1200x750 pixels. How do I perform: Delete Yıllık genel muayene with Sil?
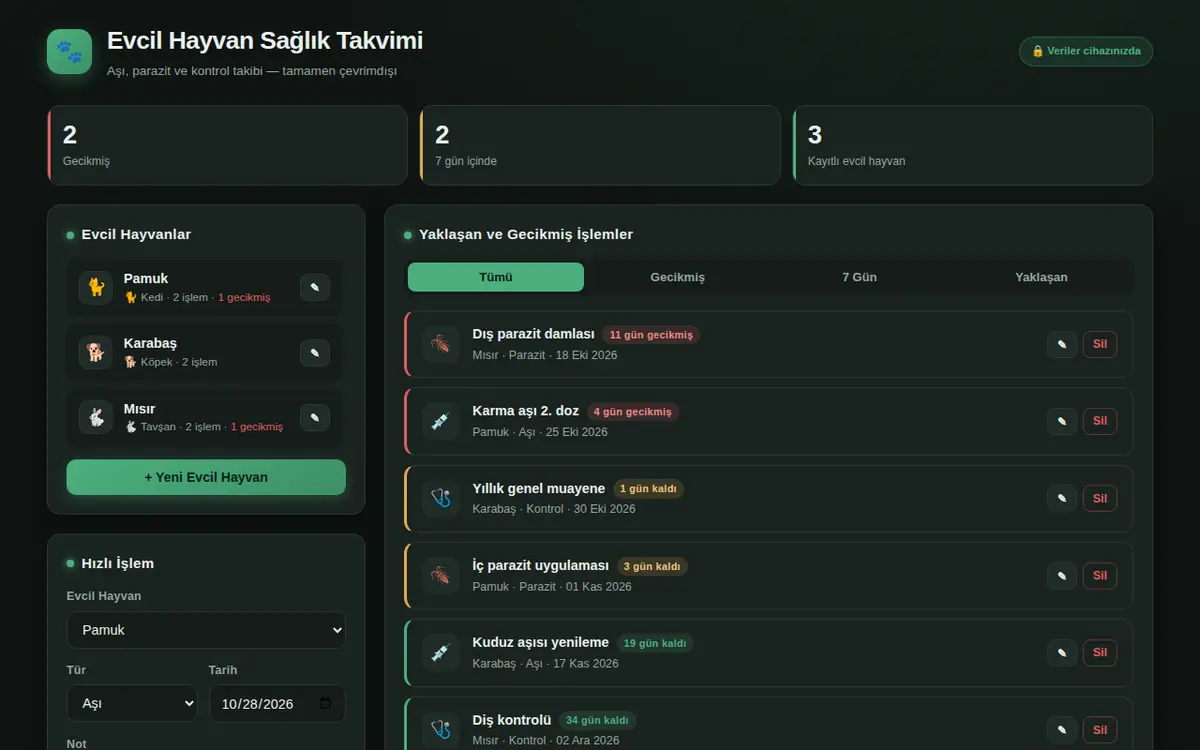[x=1100, y=498]
